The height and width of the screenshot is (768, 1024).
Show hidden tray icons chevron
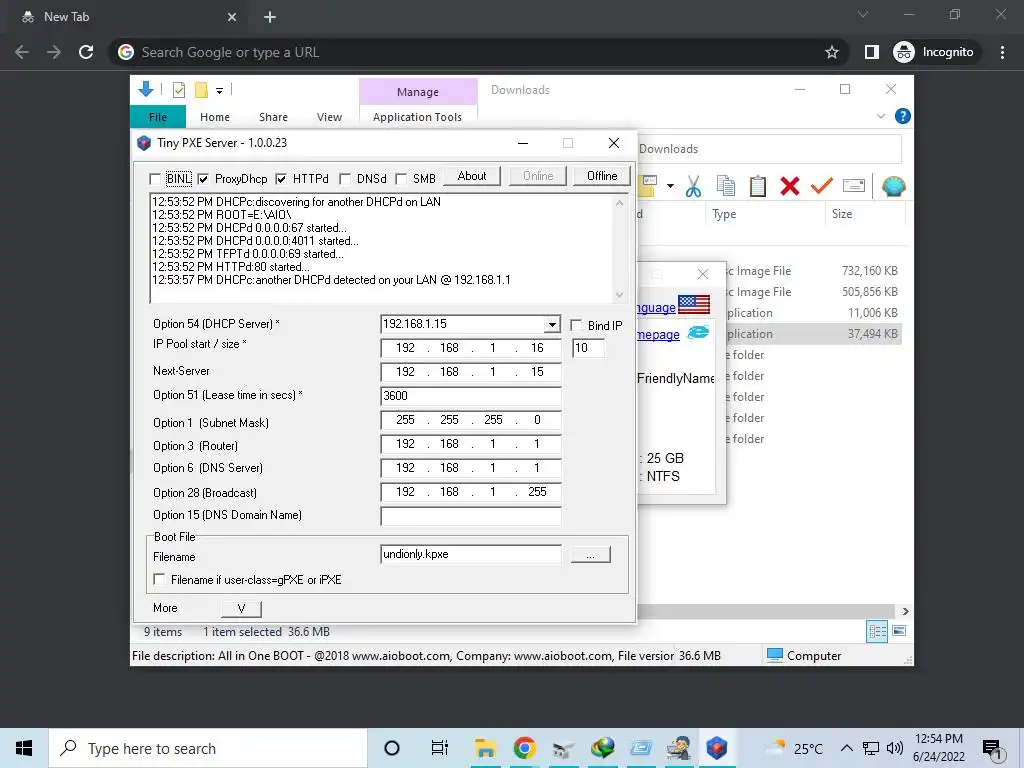[846, 748]
